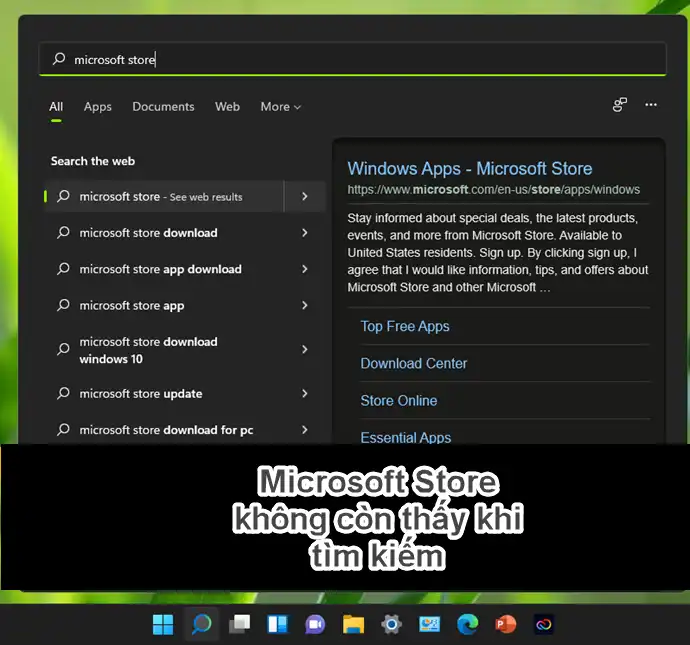The height and width of the screenshot is (645, 690).
Task: Expand arrow for 'microsoft store - See web results'
Action: tap(305, 196)
